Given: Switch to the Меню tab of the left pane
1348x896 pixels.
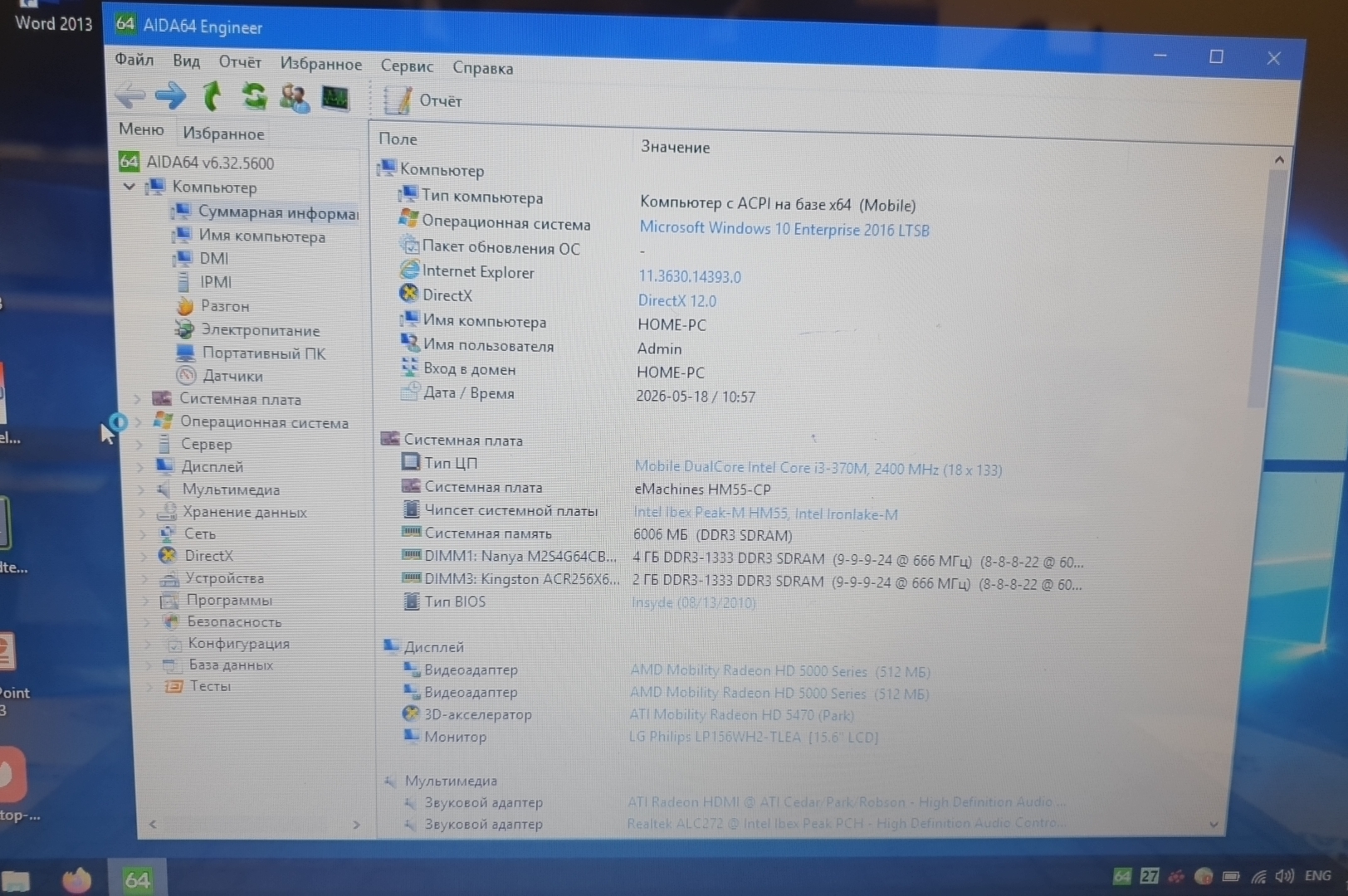Looking at the screenshot, I should point(141,129).
